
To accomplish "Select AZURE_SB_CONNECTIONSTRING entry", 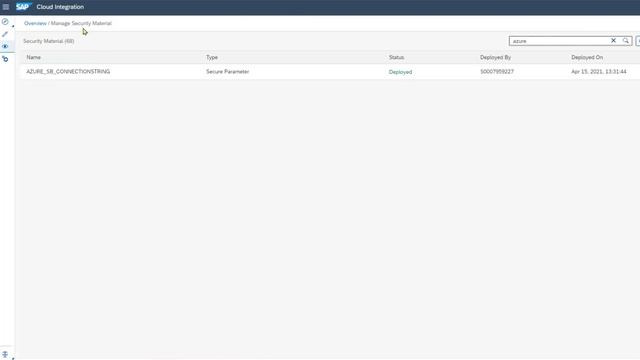I will click(68, 71).
